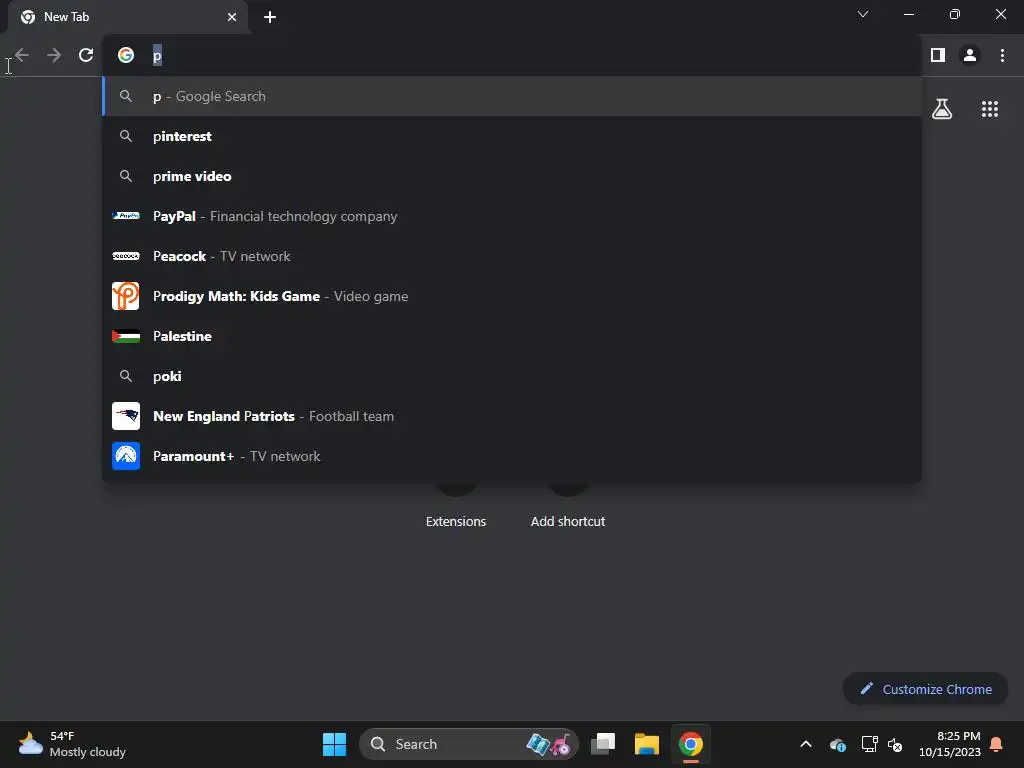Select Paramount+ TV network suggestion
1024x768 pixels.
point(512,456)
